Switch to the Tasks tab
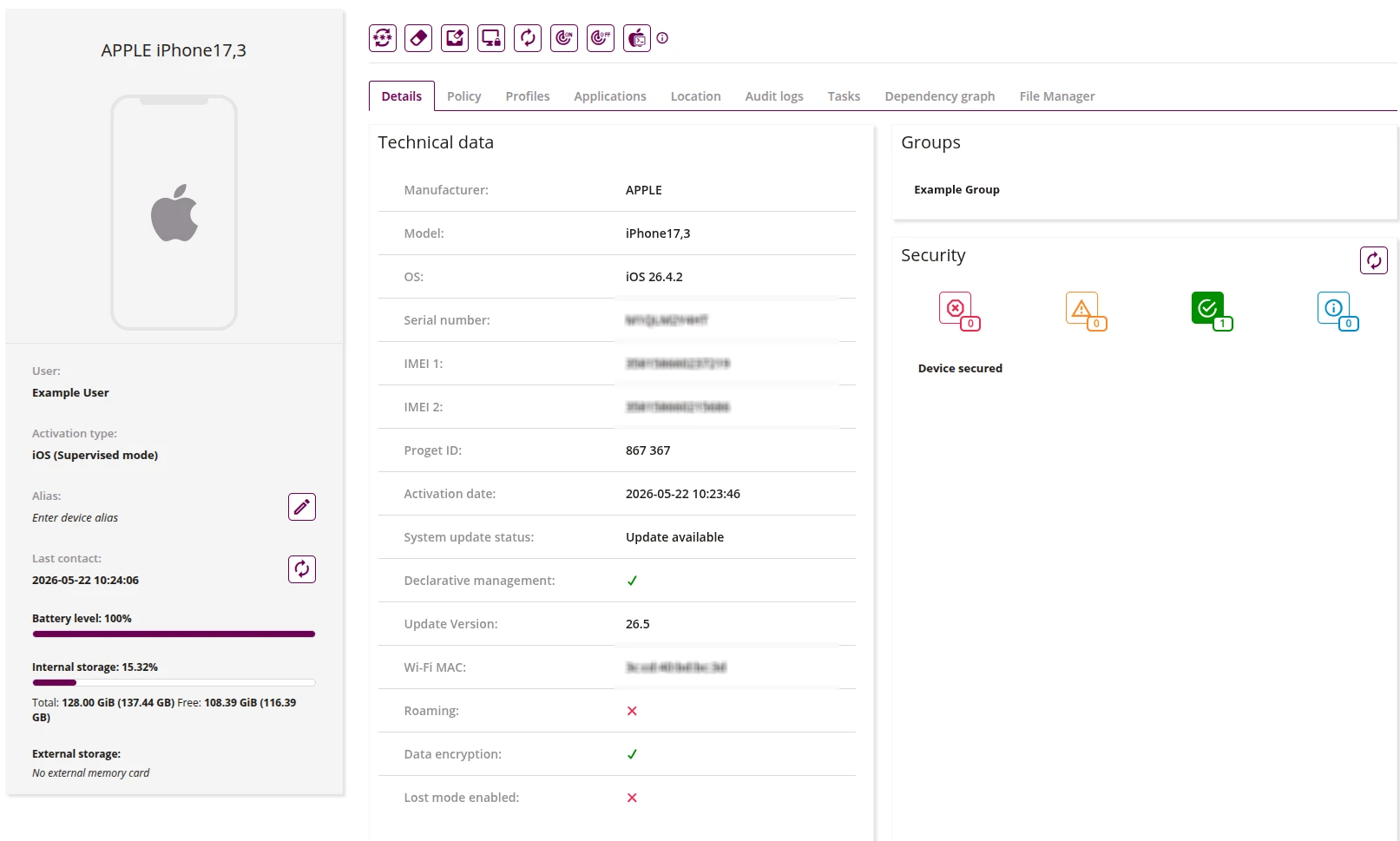 tap(844, 96)
